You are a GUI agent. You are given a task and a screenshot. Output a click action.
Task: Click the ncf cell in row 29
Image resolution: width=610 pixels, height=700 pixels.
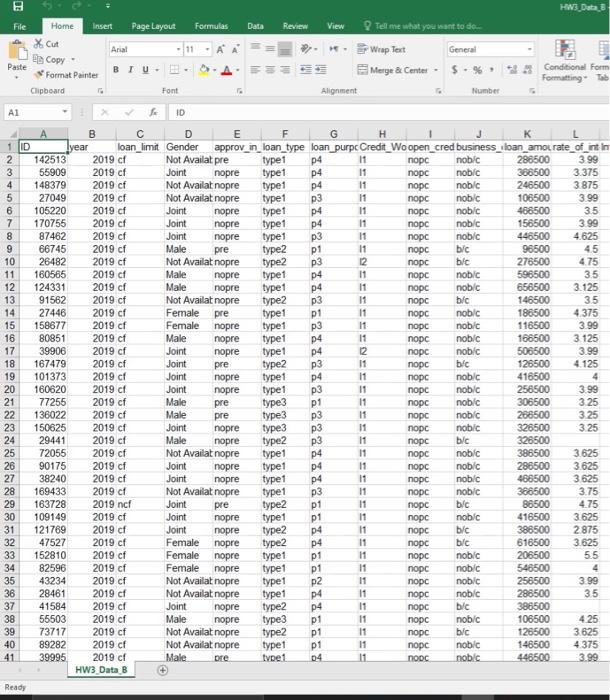click(x=140, y=504)
